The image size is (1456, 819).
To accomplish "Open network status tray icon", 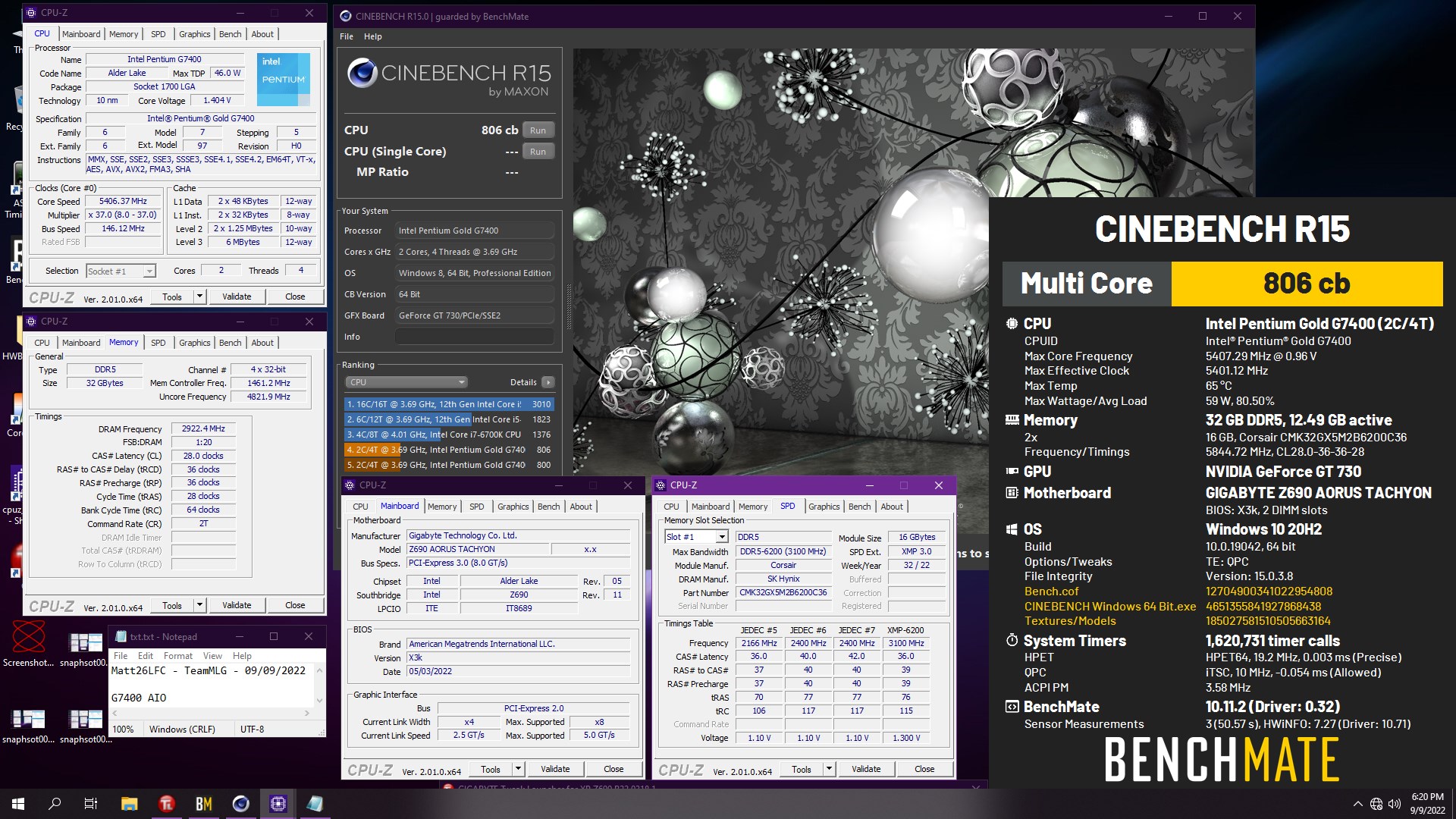I will click(x=1376, y=804).
